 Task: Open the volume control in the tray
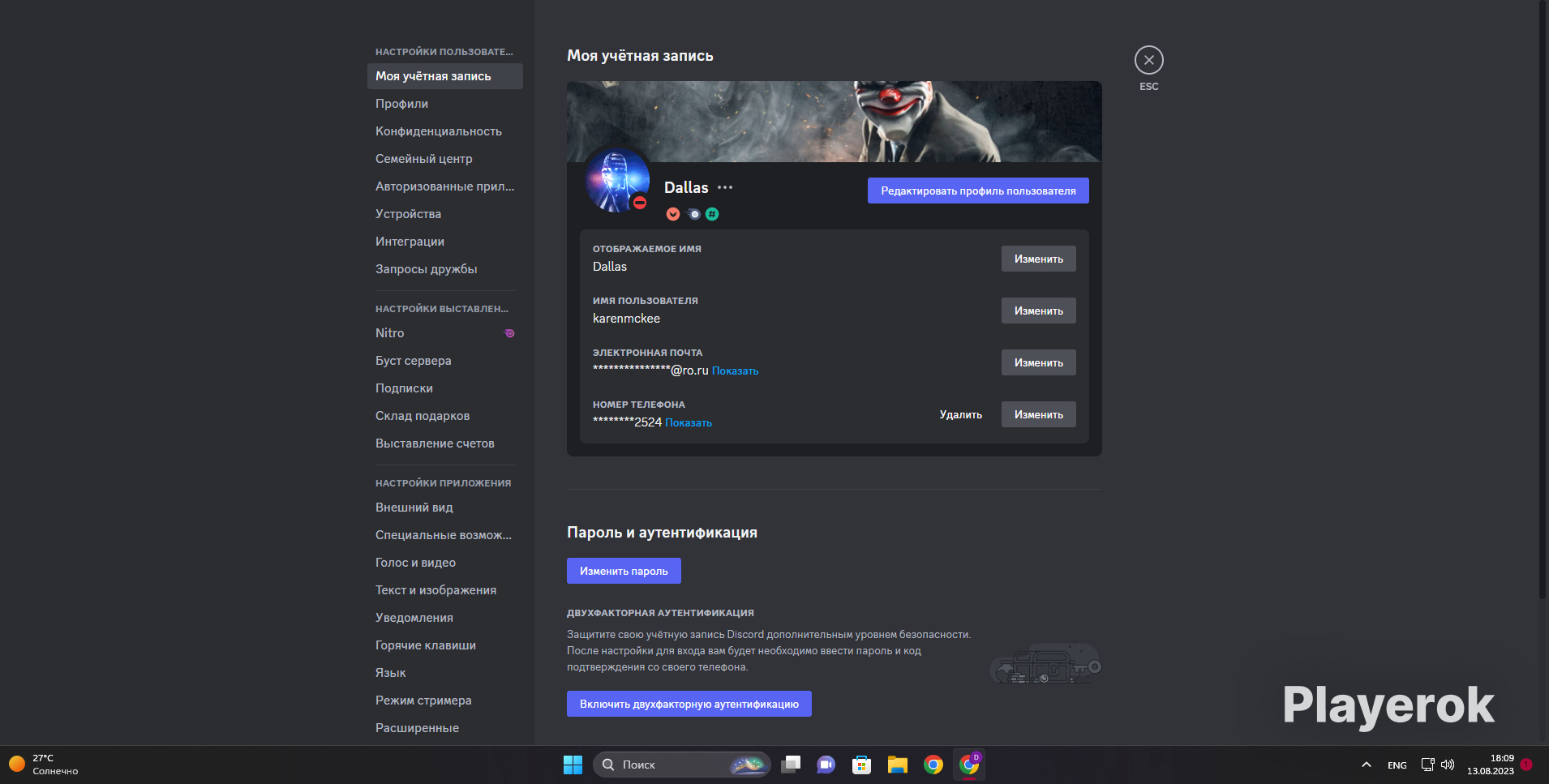pos(1448,765)
